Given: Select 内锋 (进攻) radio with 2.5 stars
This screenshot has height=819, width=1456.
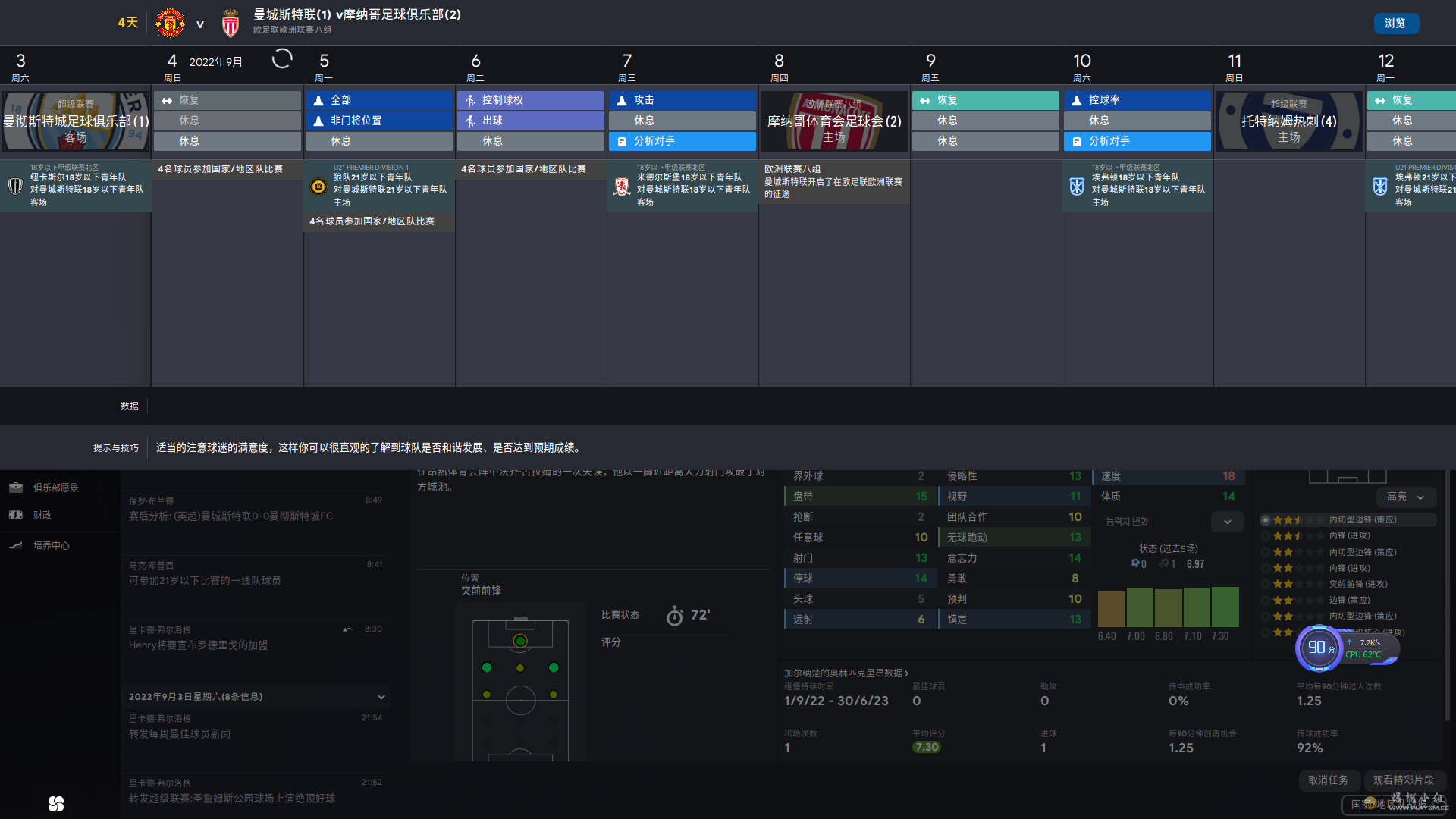Looking at the screenshot, I should point(1266,536).
